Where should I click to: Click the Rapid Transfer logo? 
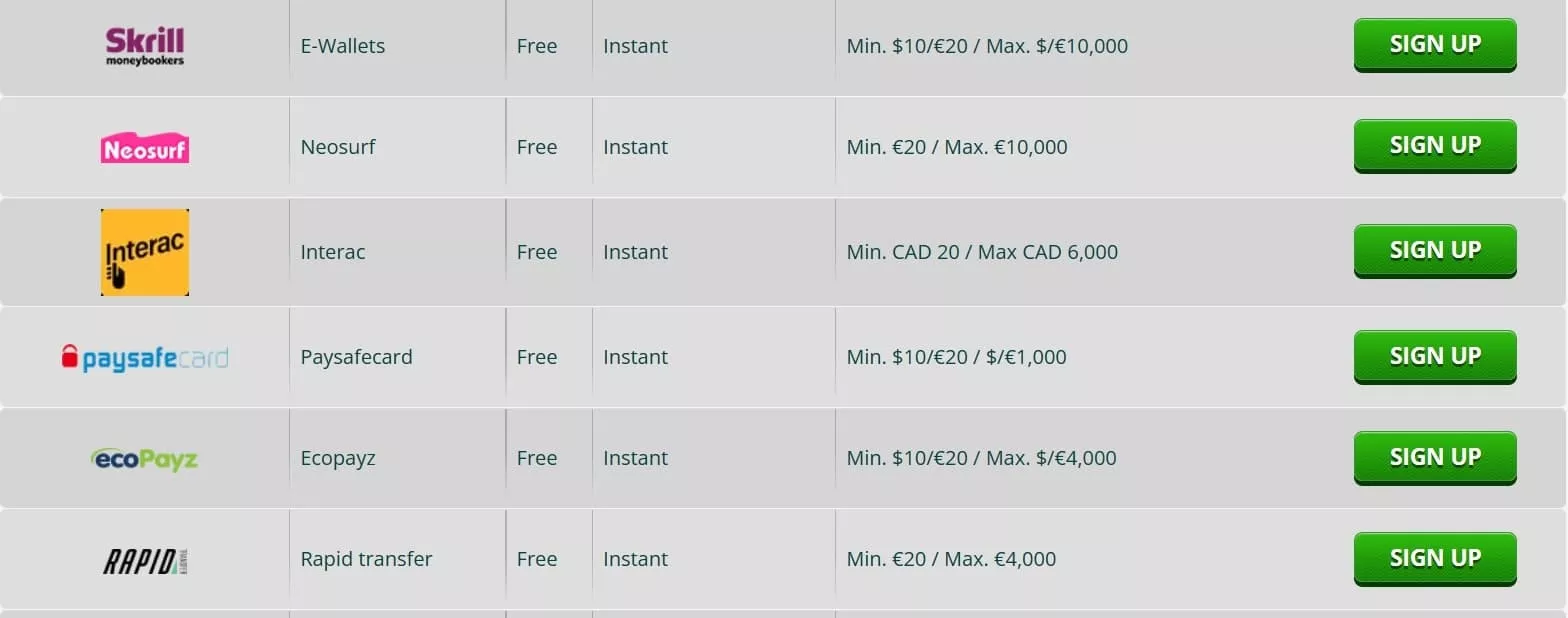tap(145, 560)
